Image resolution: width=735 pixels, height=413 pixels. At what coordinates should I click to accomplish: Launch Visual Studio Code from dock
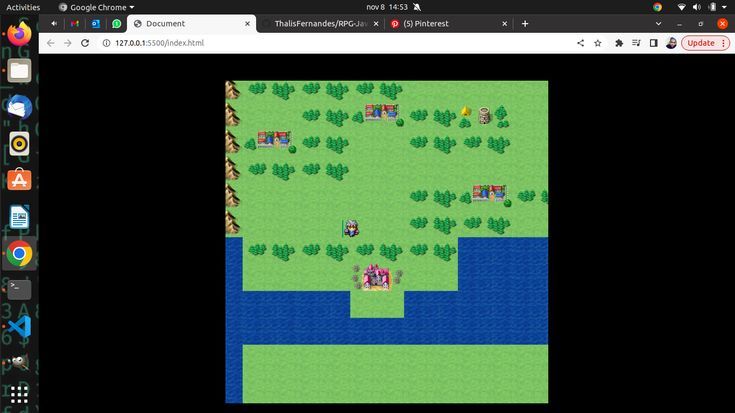[19, 326]
